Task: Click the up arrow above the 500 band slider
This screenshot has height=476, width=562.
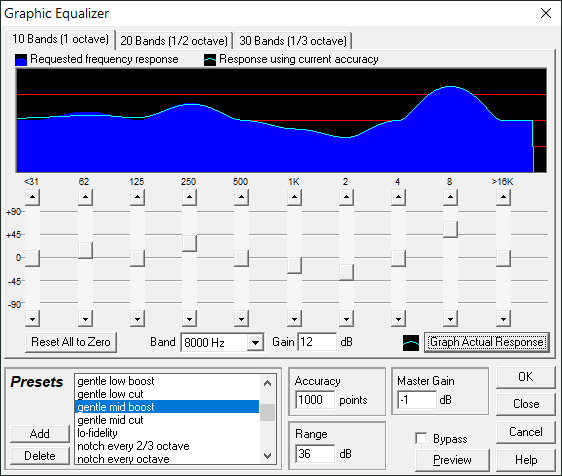Action: pos(242,197)
